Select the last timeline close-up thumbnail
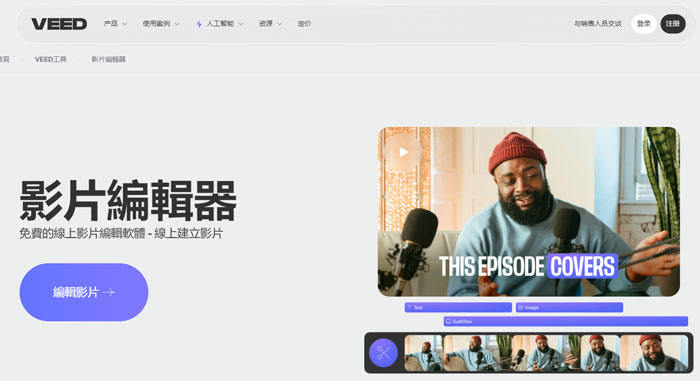 (654, 353)
